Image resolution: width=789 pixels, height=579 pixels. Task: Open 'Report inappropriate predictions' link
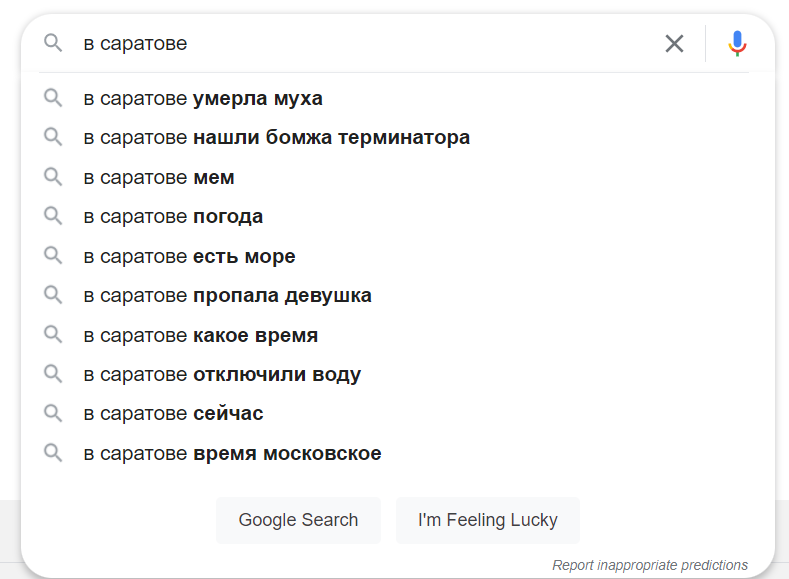pyautogui.click(x=650, y=565)
